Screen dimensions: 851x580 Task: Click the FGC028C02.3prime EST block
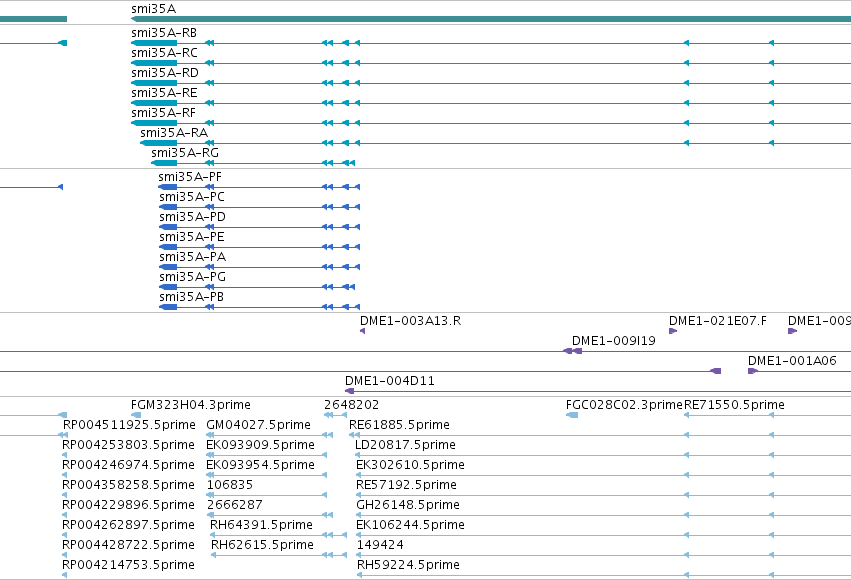(x=572, y=416)
